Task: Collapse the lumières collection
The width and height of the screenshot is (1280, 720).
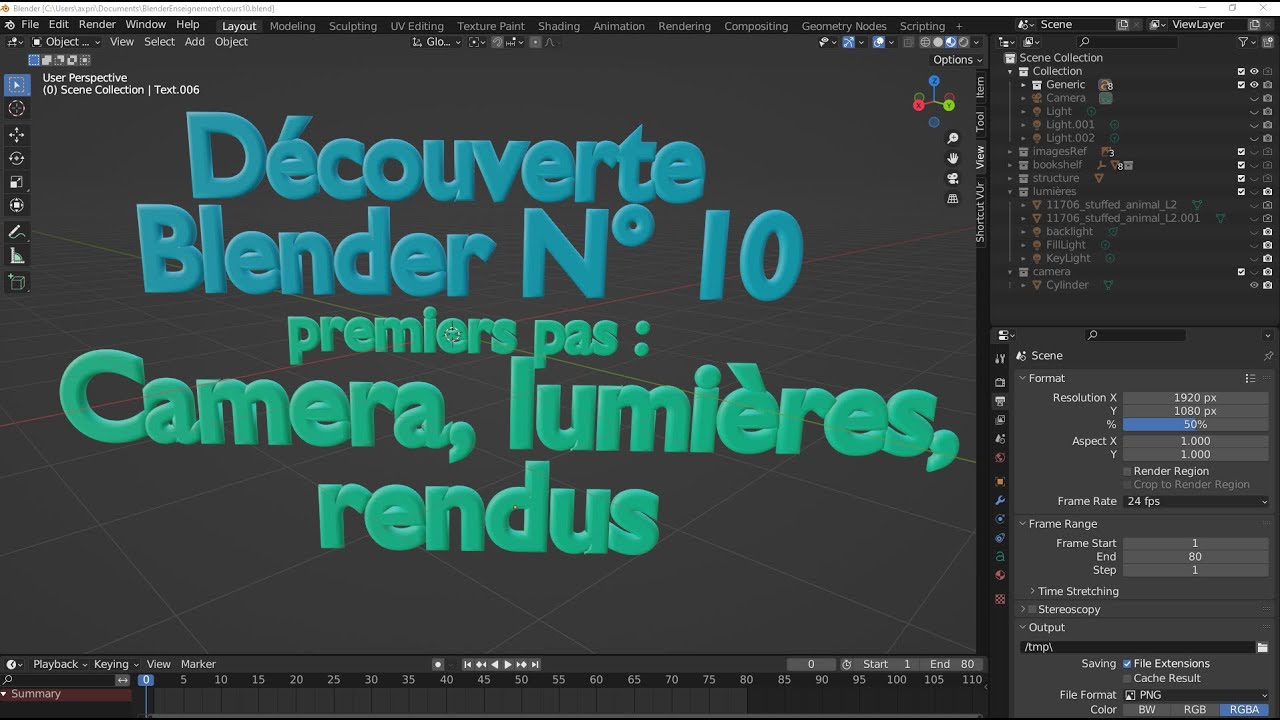Action: pos(1010,192)
